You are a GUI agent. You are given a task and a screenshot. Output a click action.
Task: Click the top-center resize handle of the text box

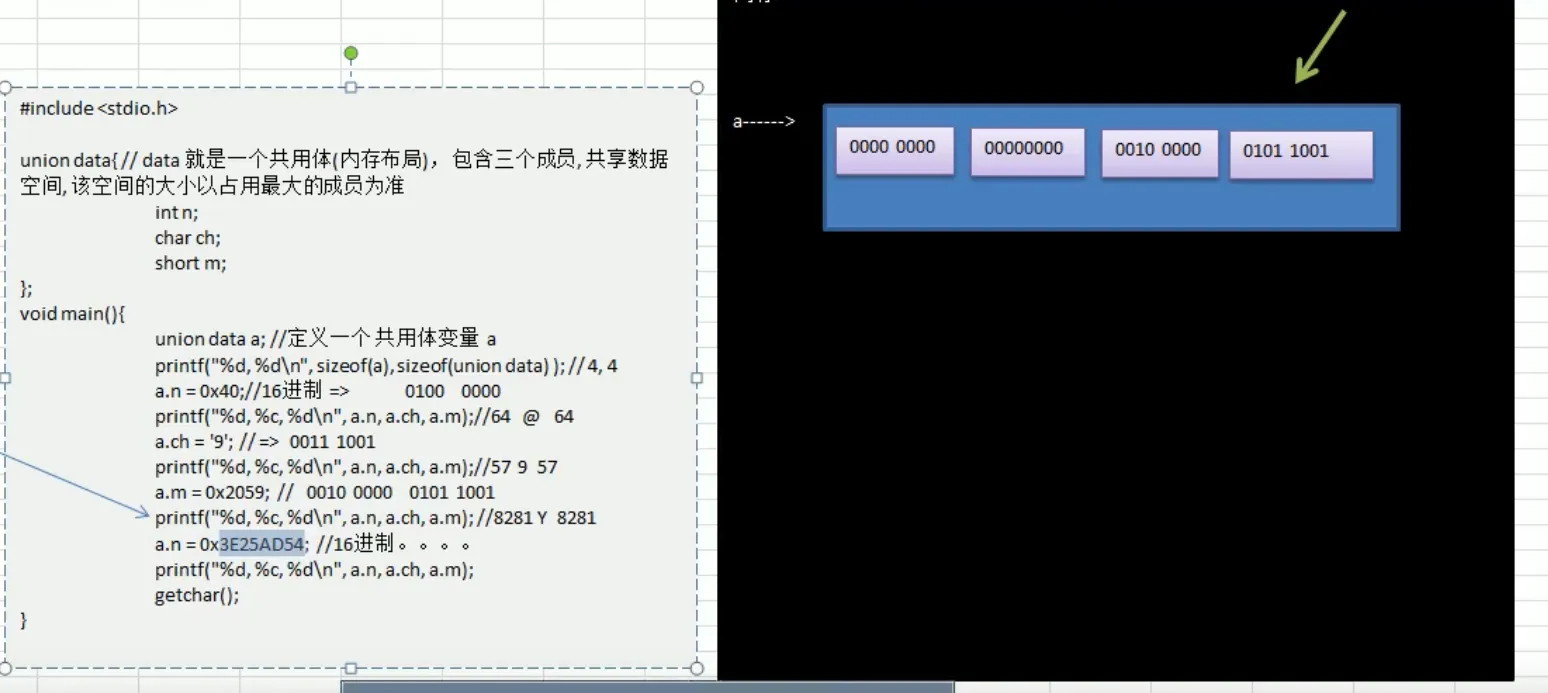point(350,87)
